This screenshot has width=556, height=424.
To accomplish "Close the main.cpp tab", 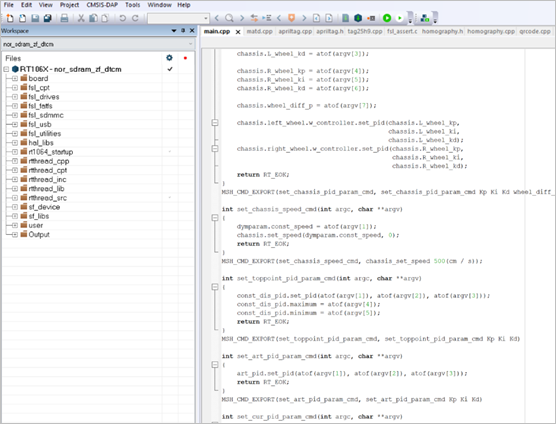I will tap(238, 32).
